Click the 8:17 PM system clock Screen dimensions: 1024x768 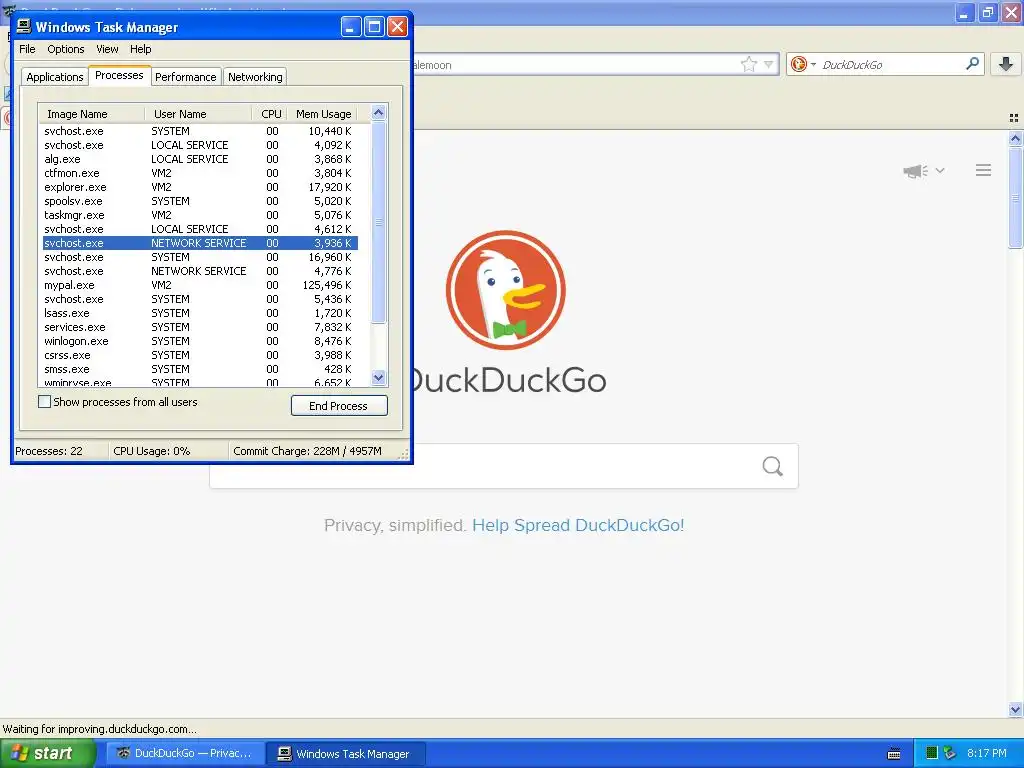click(x=986, y=753)
